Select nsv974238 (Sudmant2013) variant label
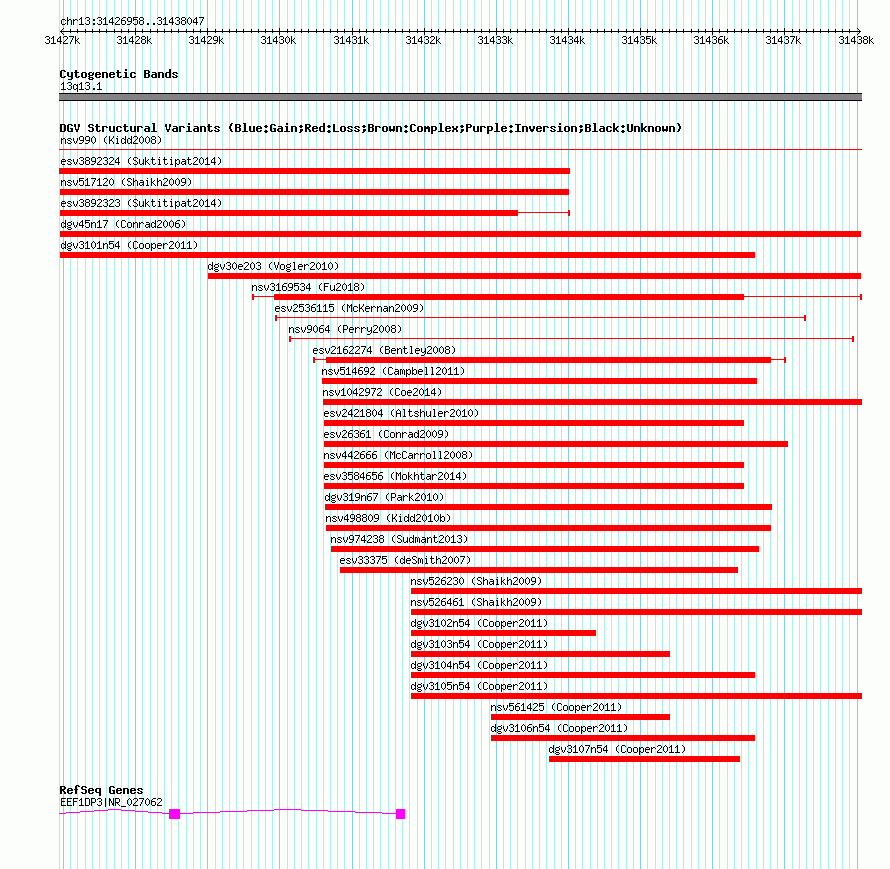The width and height of the screenshot is (890, 869). pyautogui.click(x=399, y=539)
